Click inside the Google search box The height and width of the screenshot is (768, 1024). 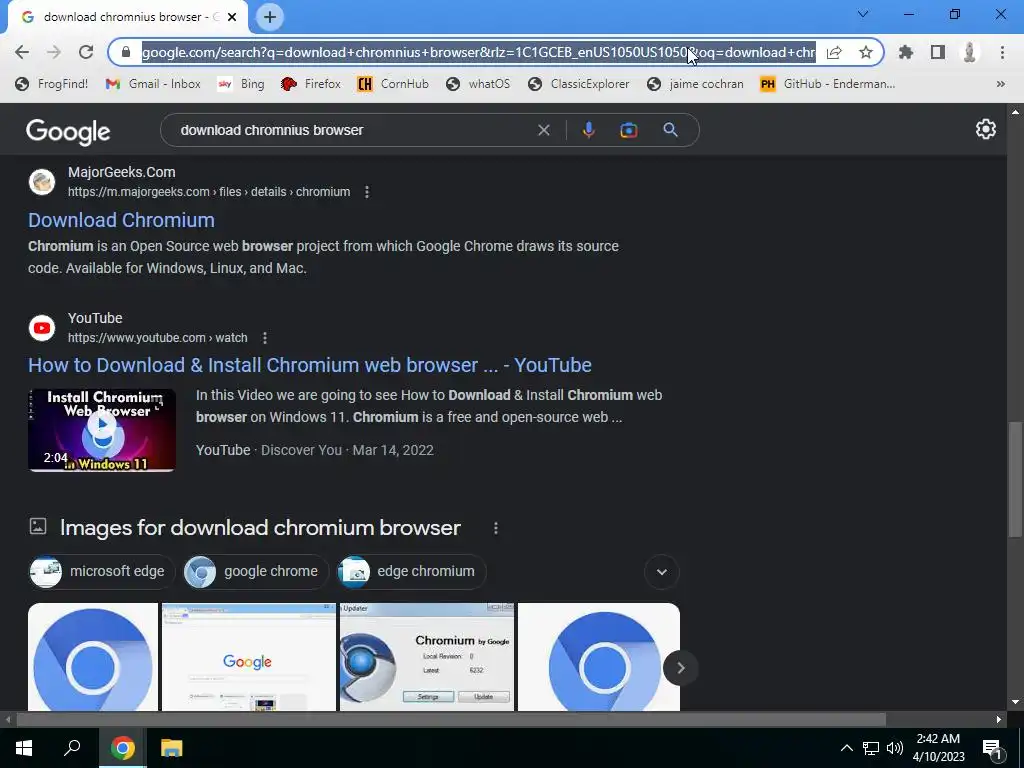353,130
